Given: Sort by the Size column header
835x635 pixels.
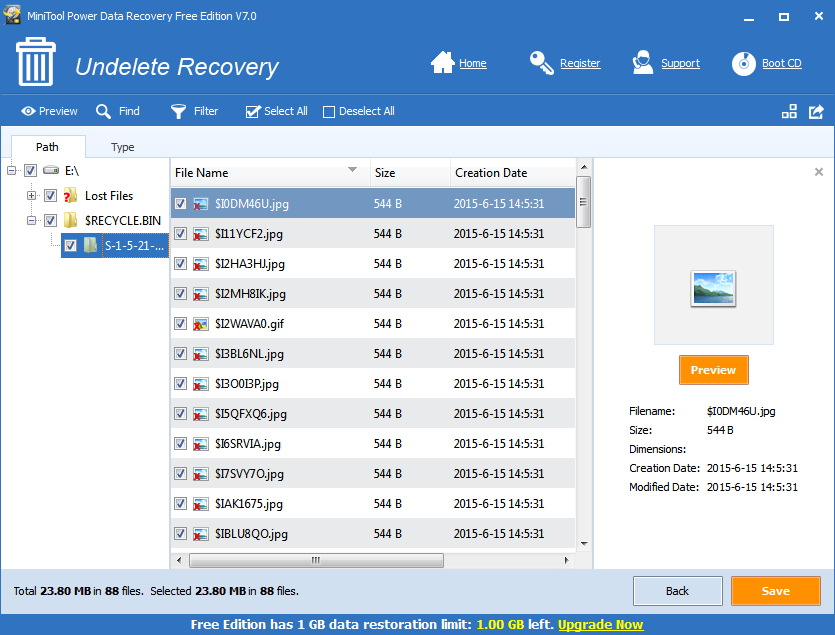Looking at the screenshot, I should point(410,173).
